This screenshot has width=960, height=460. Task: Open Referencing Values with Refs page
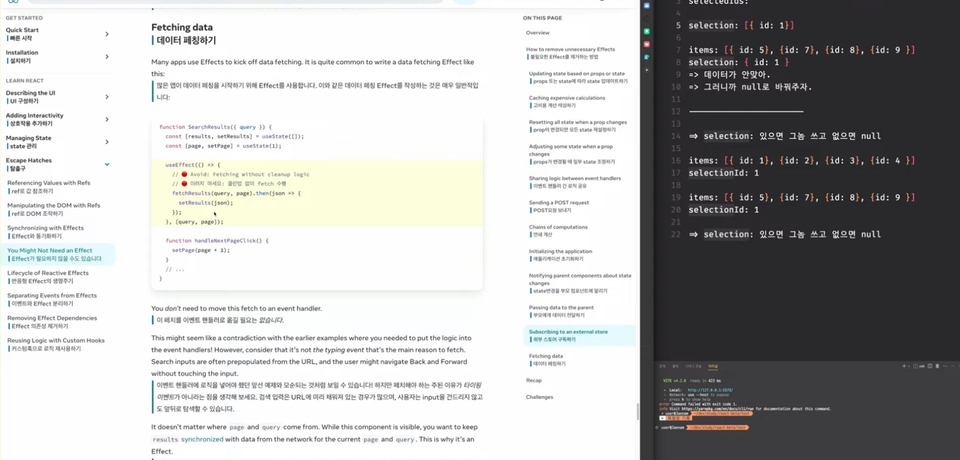pyautogui.click(x=49, y=187)
